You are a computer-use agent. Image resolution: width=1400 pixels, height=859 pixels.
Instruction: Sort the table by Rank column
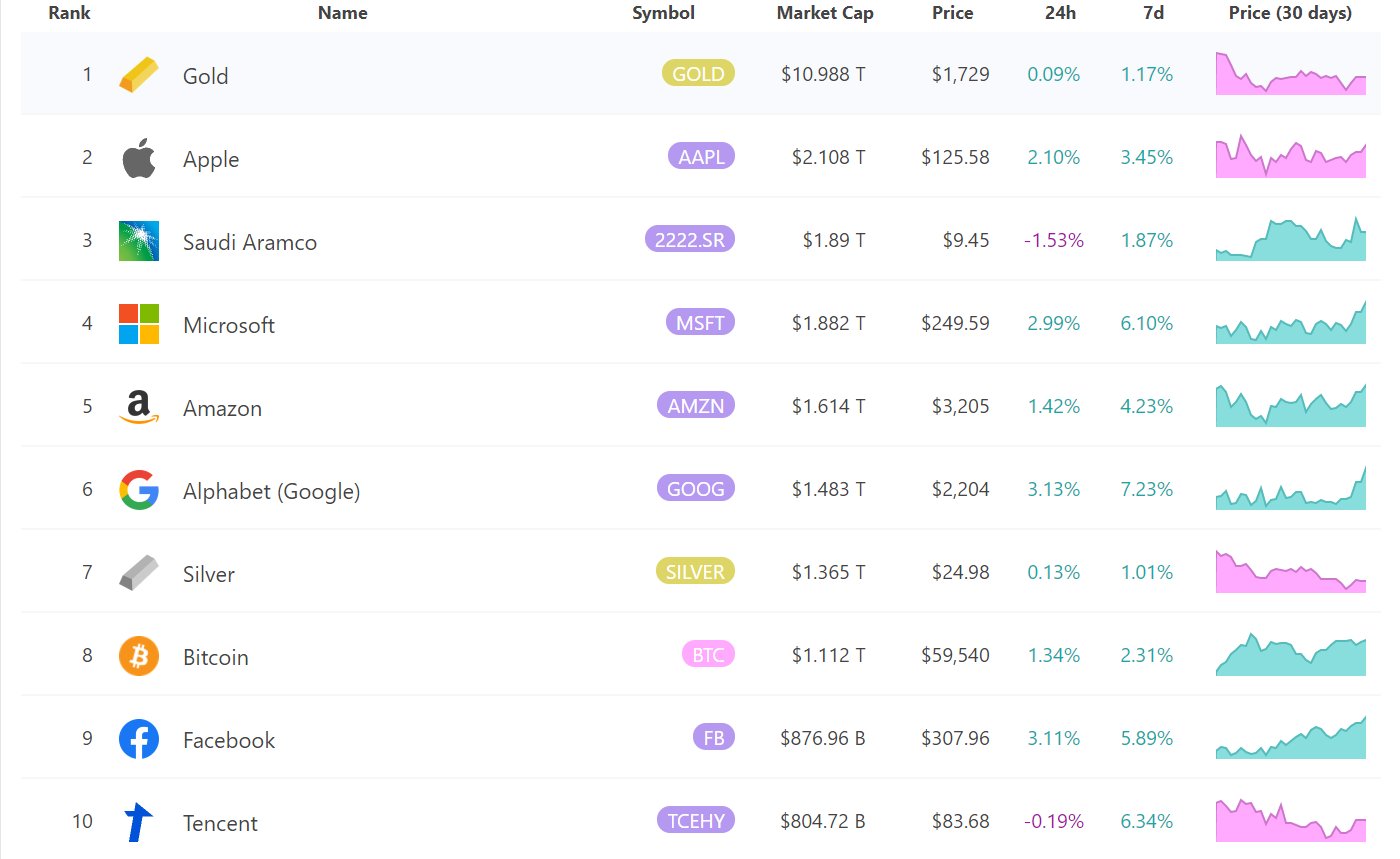(69, 13)
